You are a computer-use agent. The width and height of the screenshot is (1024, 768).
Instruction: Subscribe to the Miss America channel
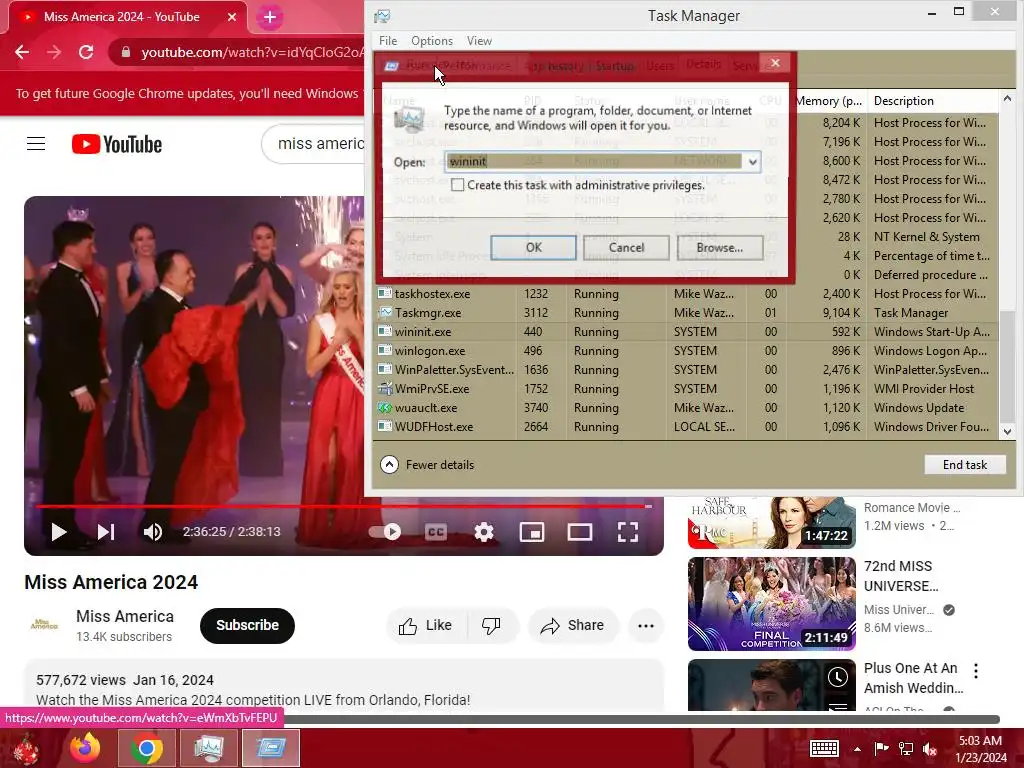248,626
